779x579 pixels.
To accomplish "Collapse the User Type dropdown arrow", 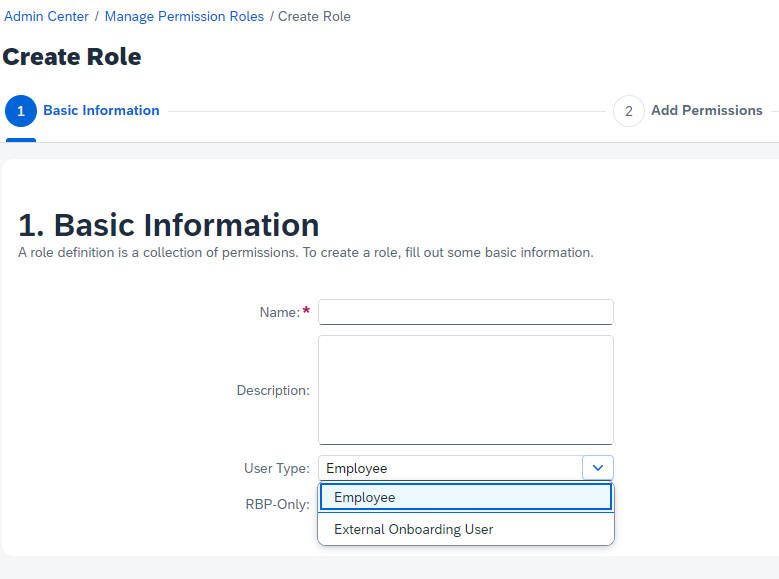I will (598, 468).
